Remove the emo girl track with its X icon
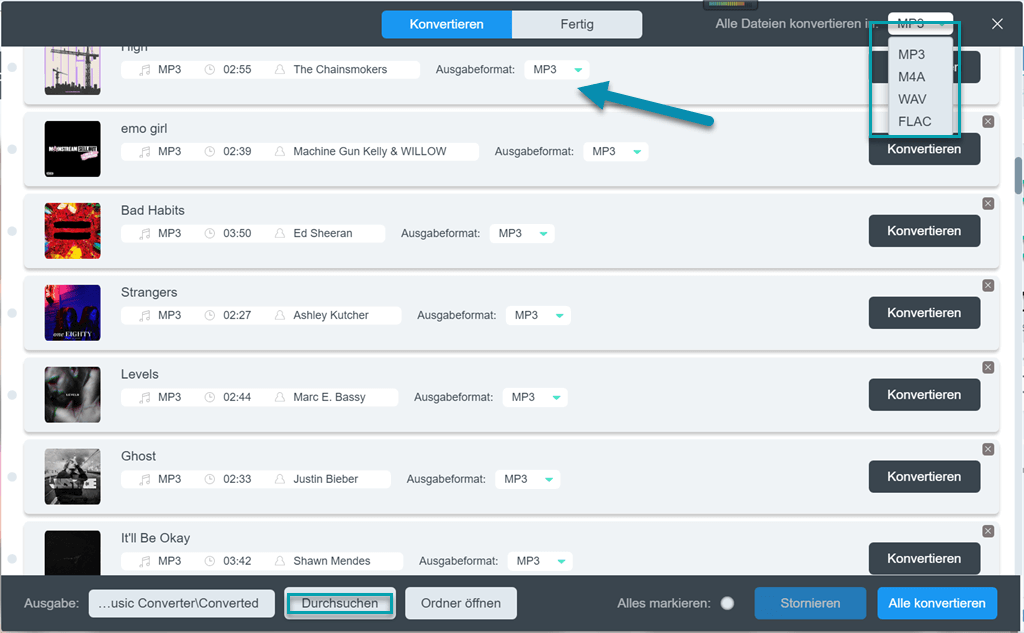 988,122
